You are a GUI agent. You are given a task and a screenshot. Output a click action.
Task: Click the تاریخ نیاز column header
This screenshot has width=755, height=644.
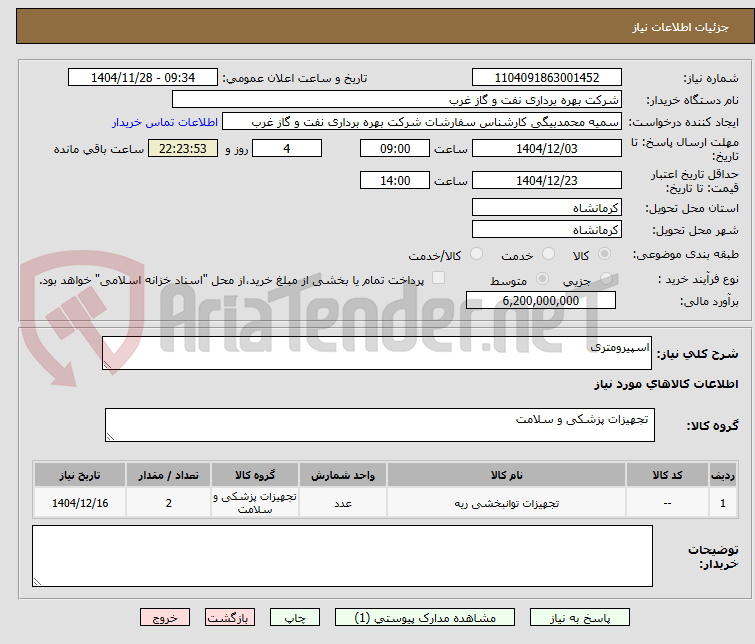pyautogui.click(x=80, y=475)
